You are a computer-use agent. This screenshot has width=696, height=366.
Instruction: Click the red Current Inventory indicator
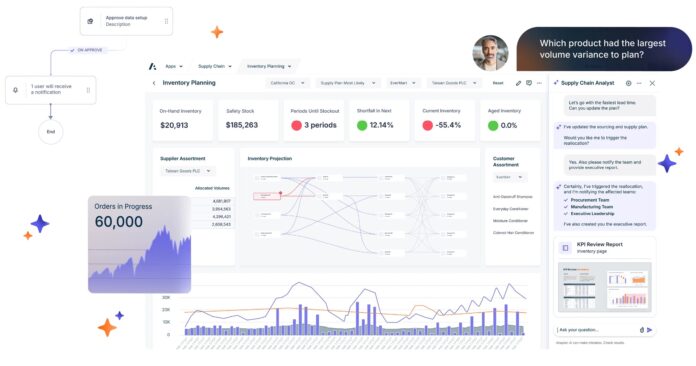[427, 126]
